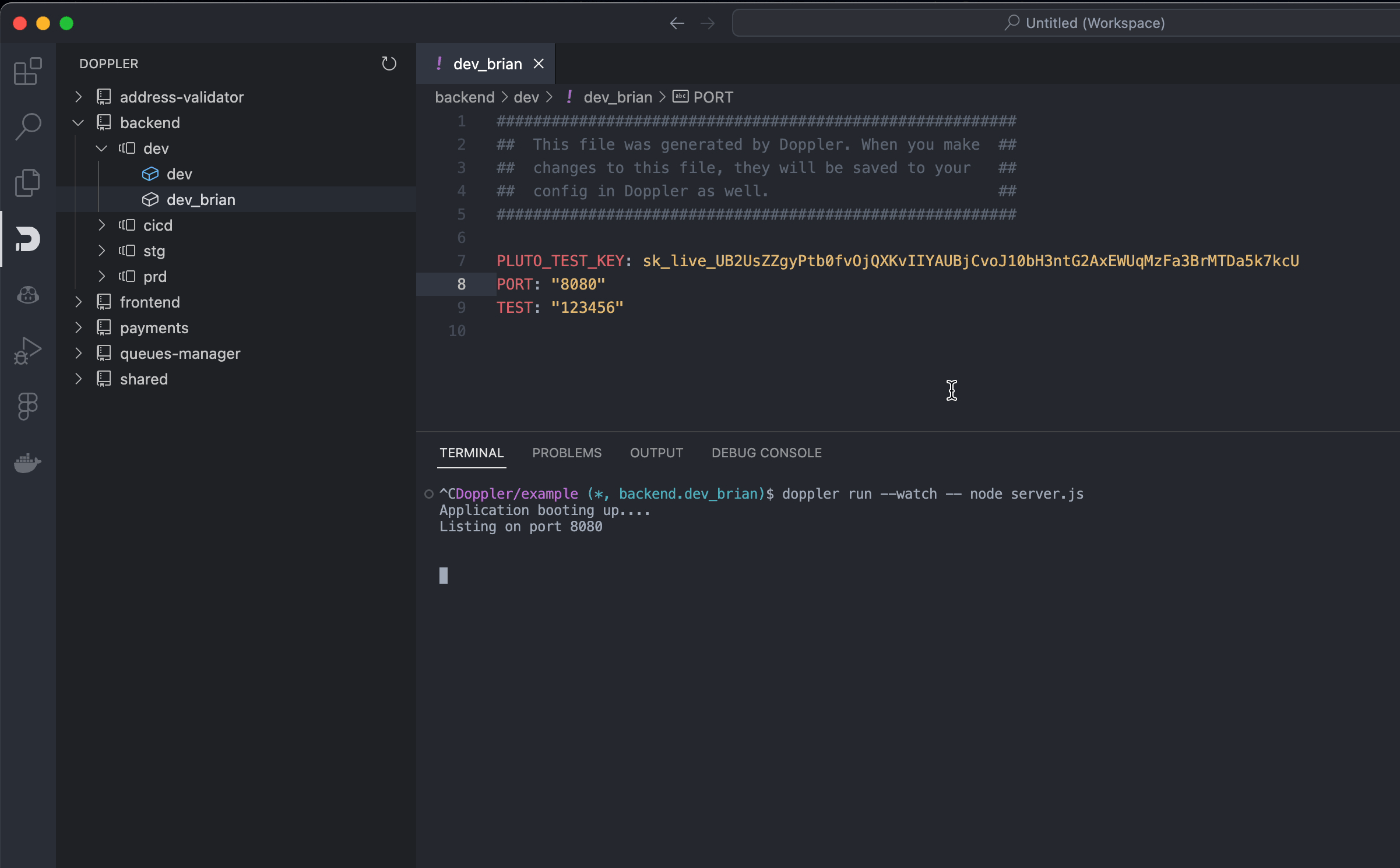Switch to the PROBLEMS panel tab
Viewport: 1400px width, 868px height.
tap(566, 453)
